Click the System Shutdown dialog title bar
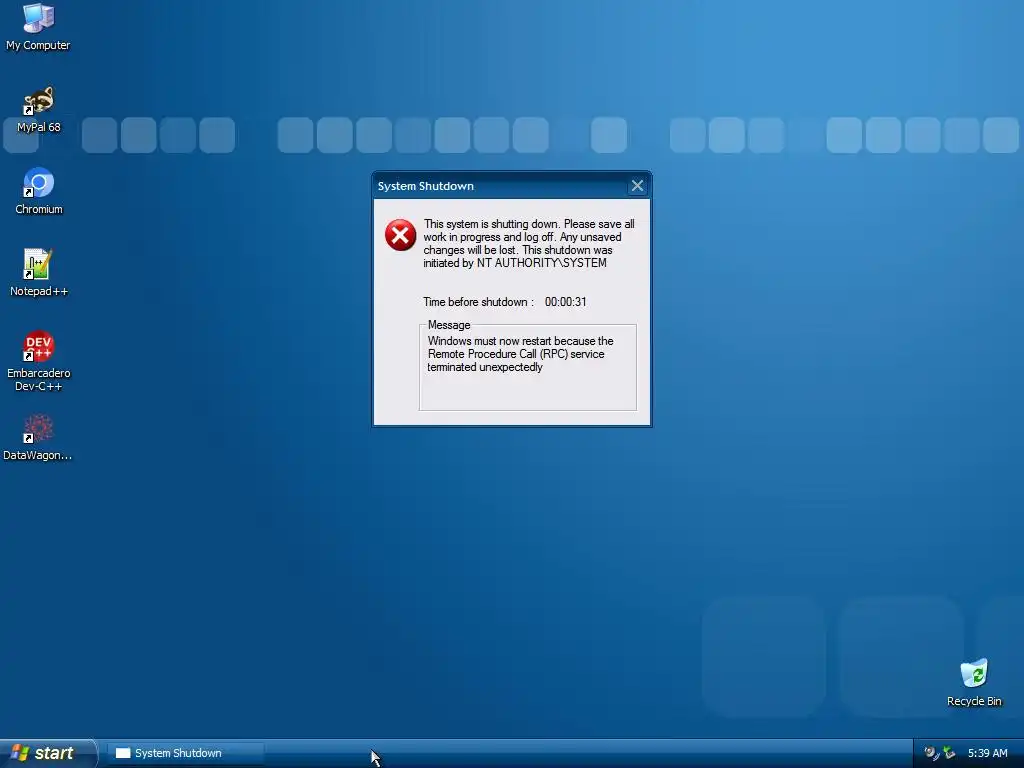1024x768 pixels. click(x=502, y=186)
